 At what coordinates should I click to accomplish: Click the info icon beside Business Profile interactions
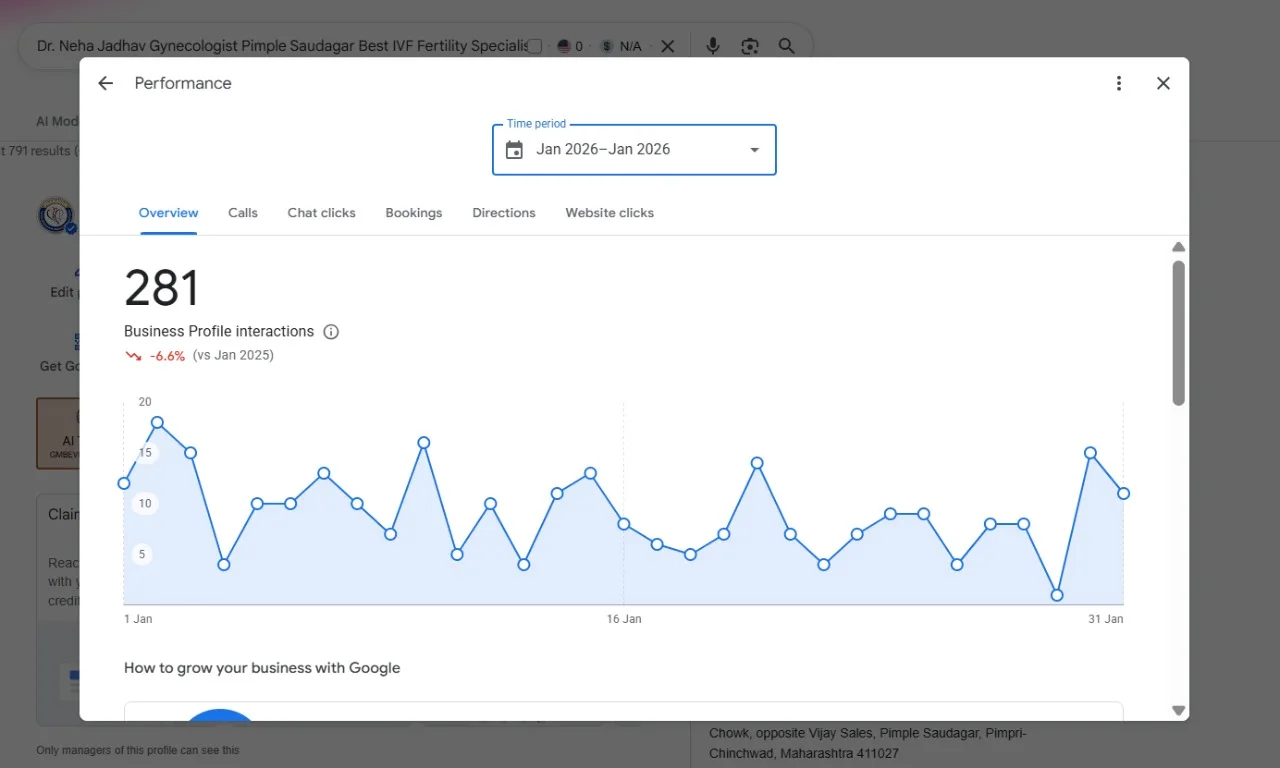331,332
